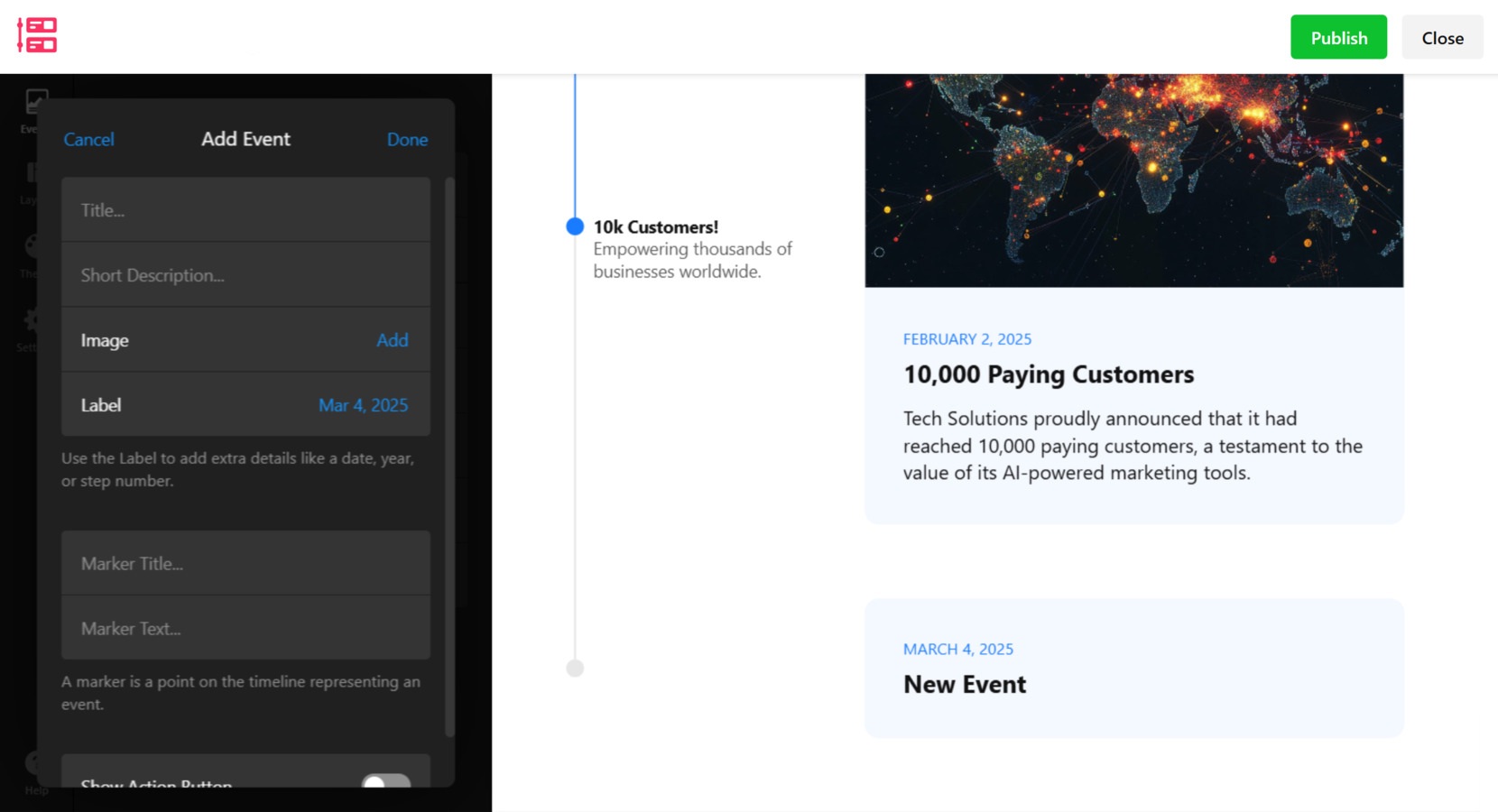Click the Marker Text field
Viewport: 1498px width, 812px height.
click(245, 628)
